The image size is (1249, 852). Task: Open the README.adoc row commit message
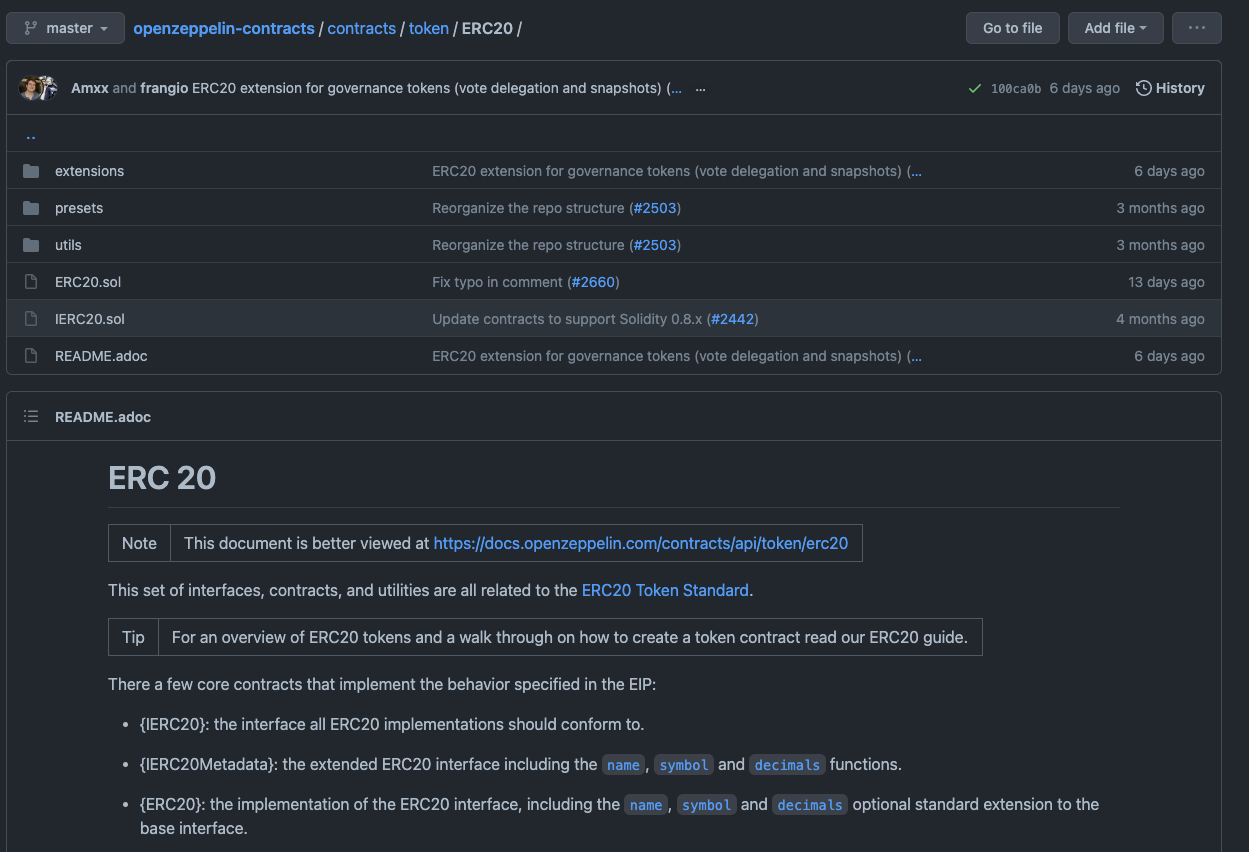coord(667,356)
